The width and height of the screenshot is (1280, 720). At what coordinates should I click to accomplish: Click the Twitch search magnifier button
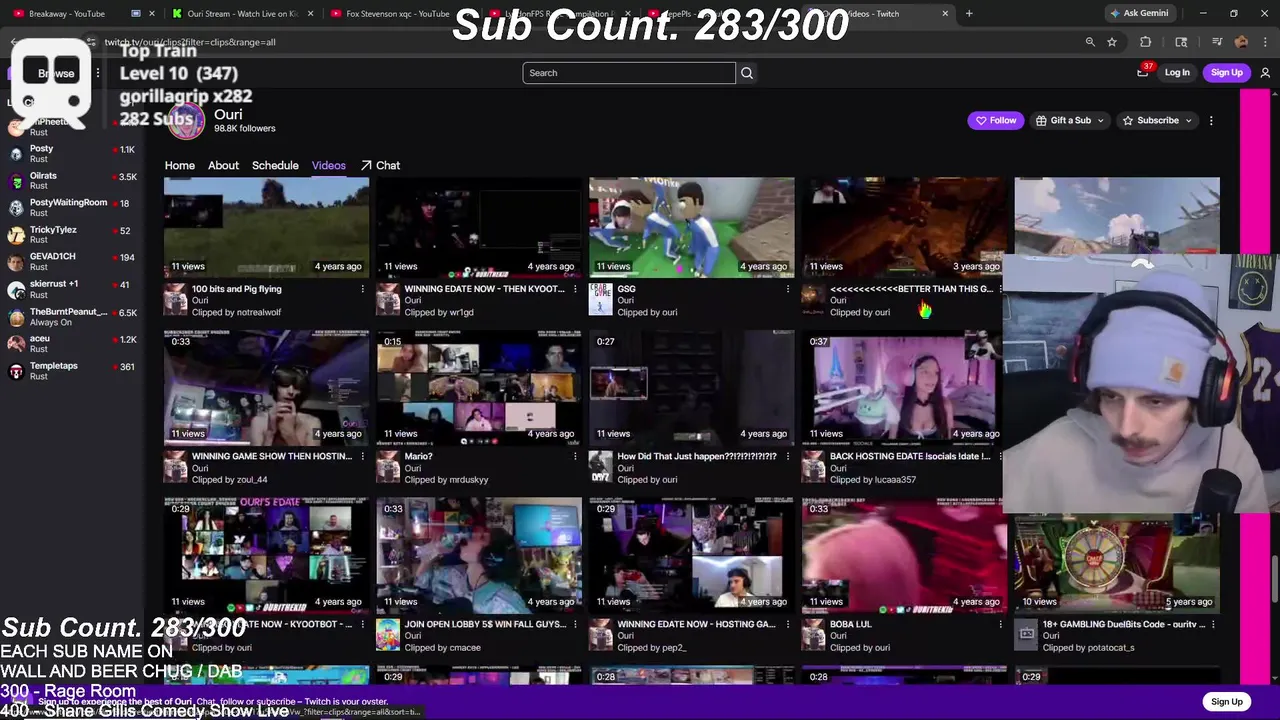747,73
